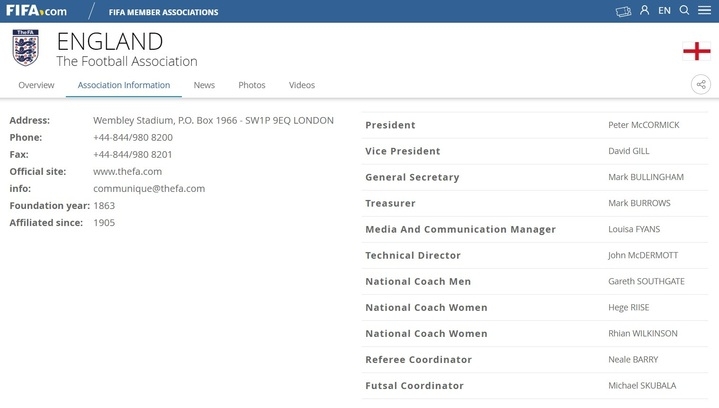The image size is (719, 408).
Task: Click Treasurer name Mark BURROWS
Action: 639,203
